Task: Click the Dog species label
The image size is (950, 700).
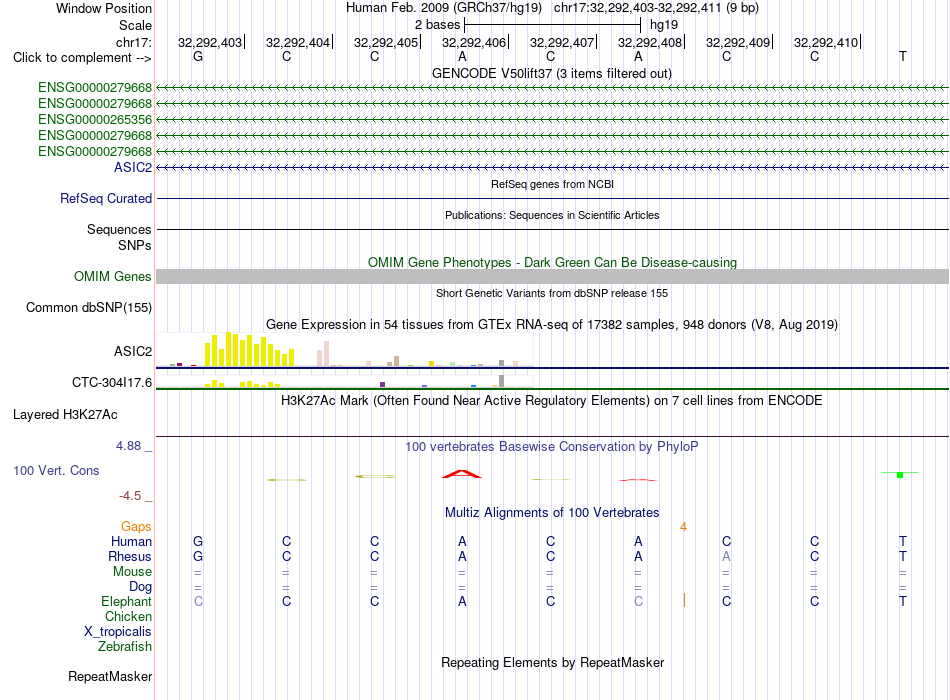Action: click(x=140, y=587)
